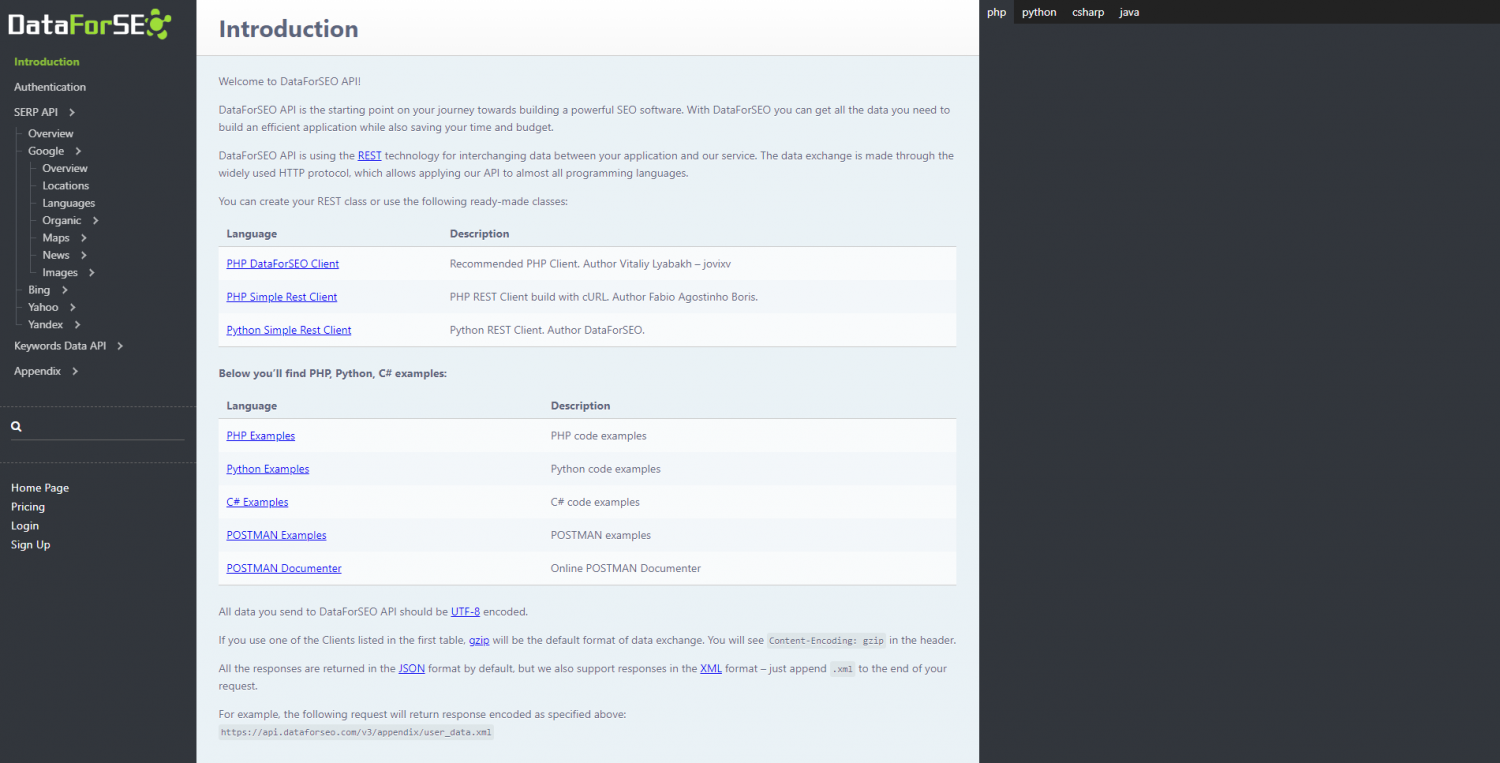1500x763 pixels.
Task: Select Authentication in the sidebar
Action: (49, 86)
